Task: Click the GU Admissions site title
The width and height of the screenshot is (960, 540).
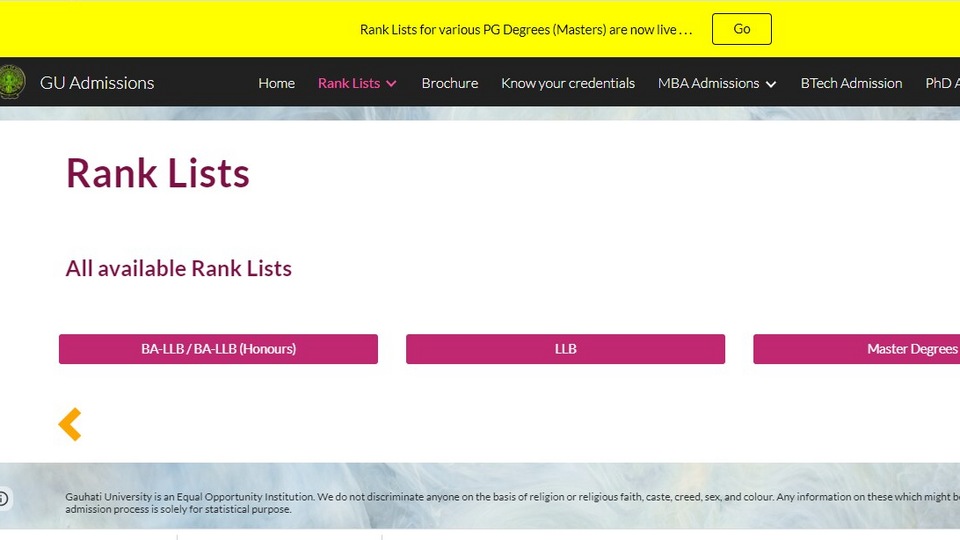Action: point(97,83)
